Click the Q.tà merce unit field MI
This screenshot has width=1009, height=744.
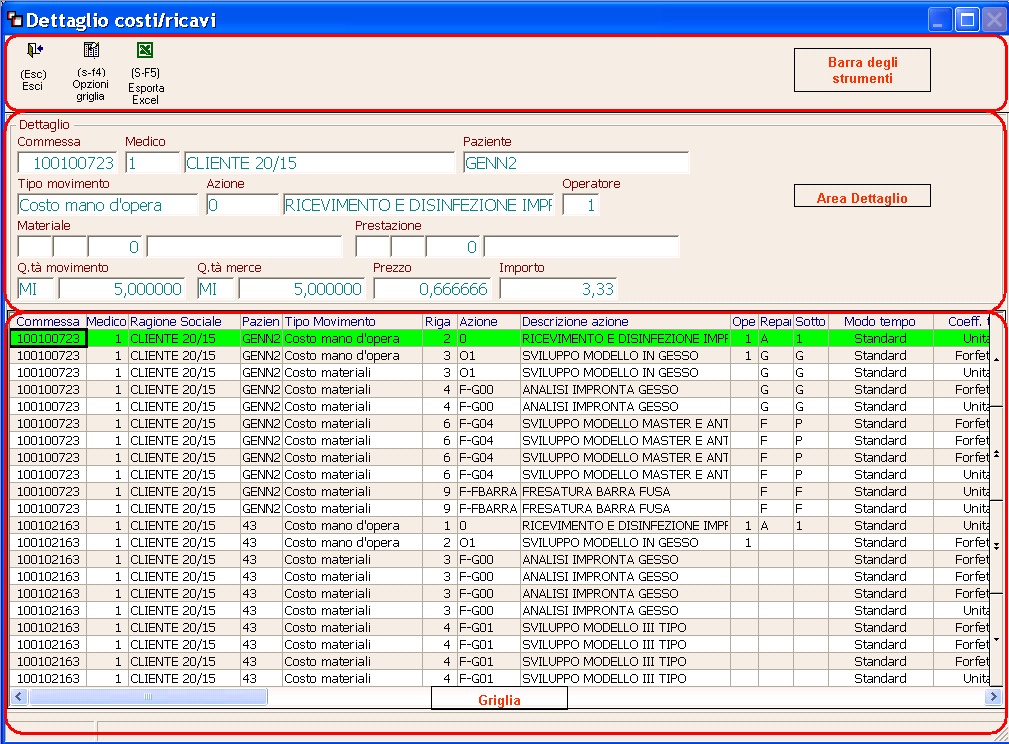tap(216, 289)
